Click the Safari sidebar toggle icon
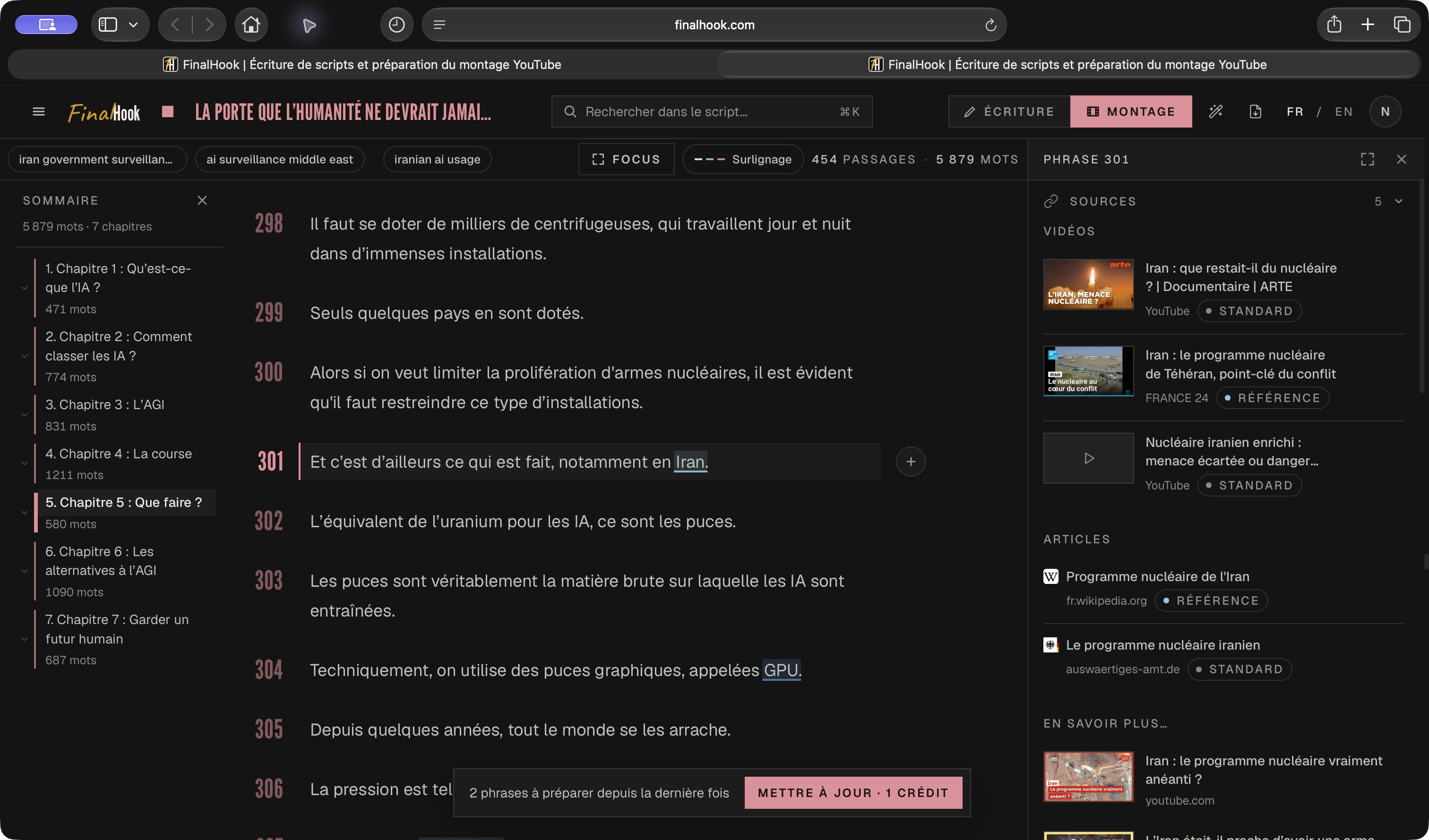 click(108, 25)
